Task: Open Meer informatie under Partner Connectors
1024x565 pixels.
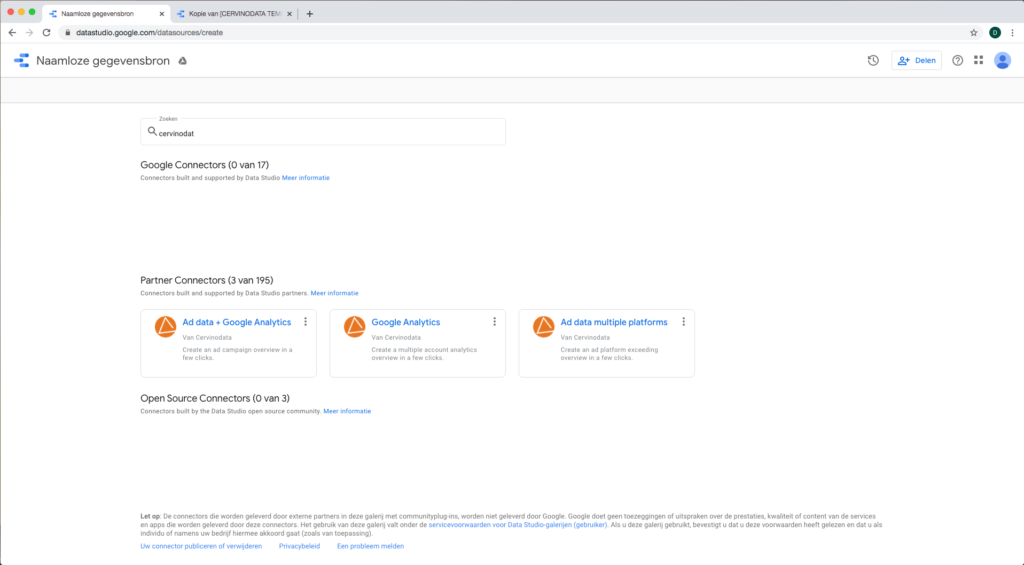Action: click(334, 293)
